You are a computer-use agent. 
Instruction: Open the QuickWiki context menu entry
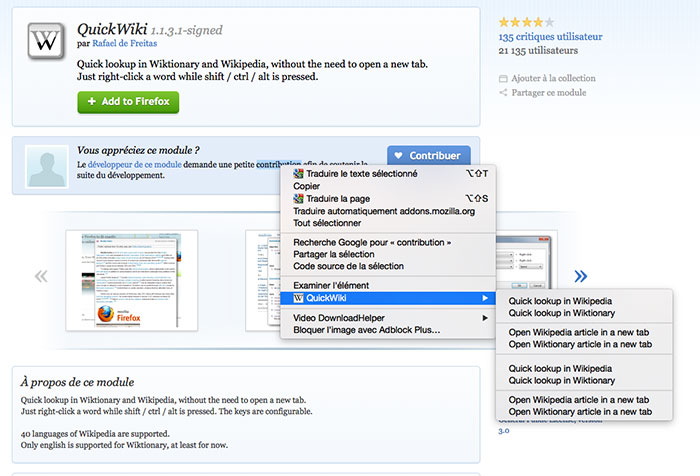click(x=388, y=298)
